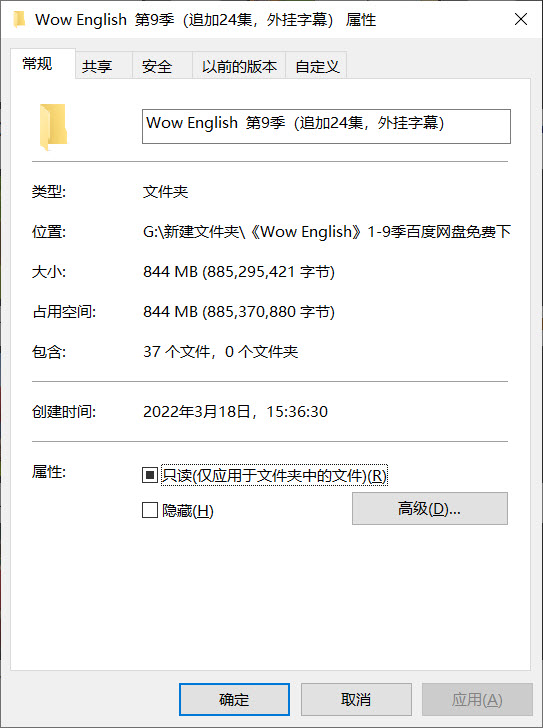Click the disk usage value 885,370,880 字节
The height and width of the screenshot is (728, 543).
239,312
